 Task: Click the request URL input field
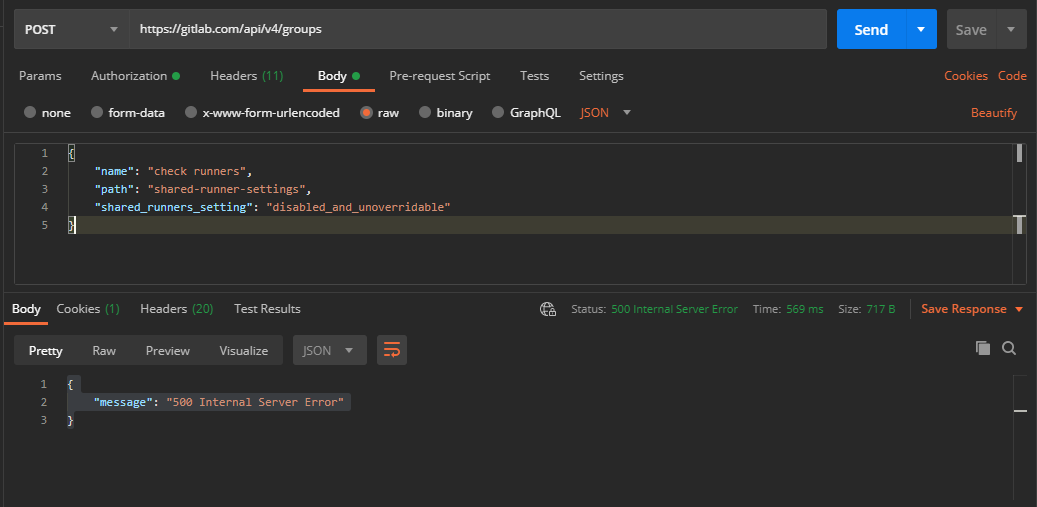coord(478,30)
